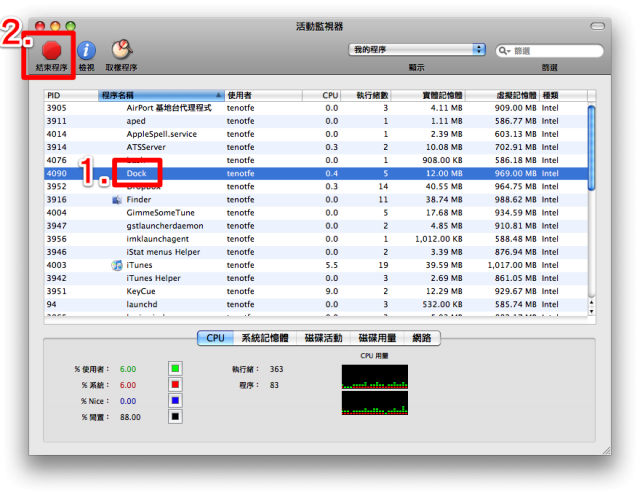
Task: Click the lower CPU usage graph
Action: click(375, 403)
